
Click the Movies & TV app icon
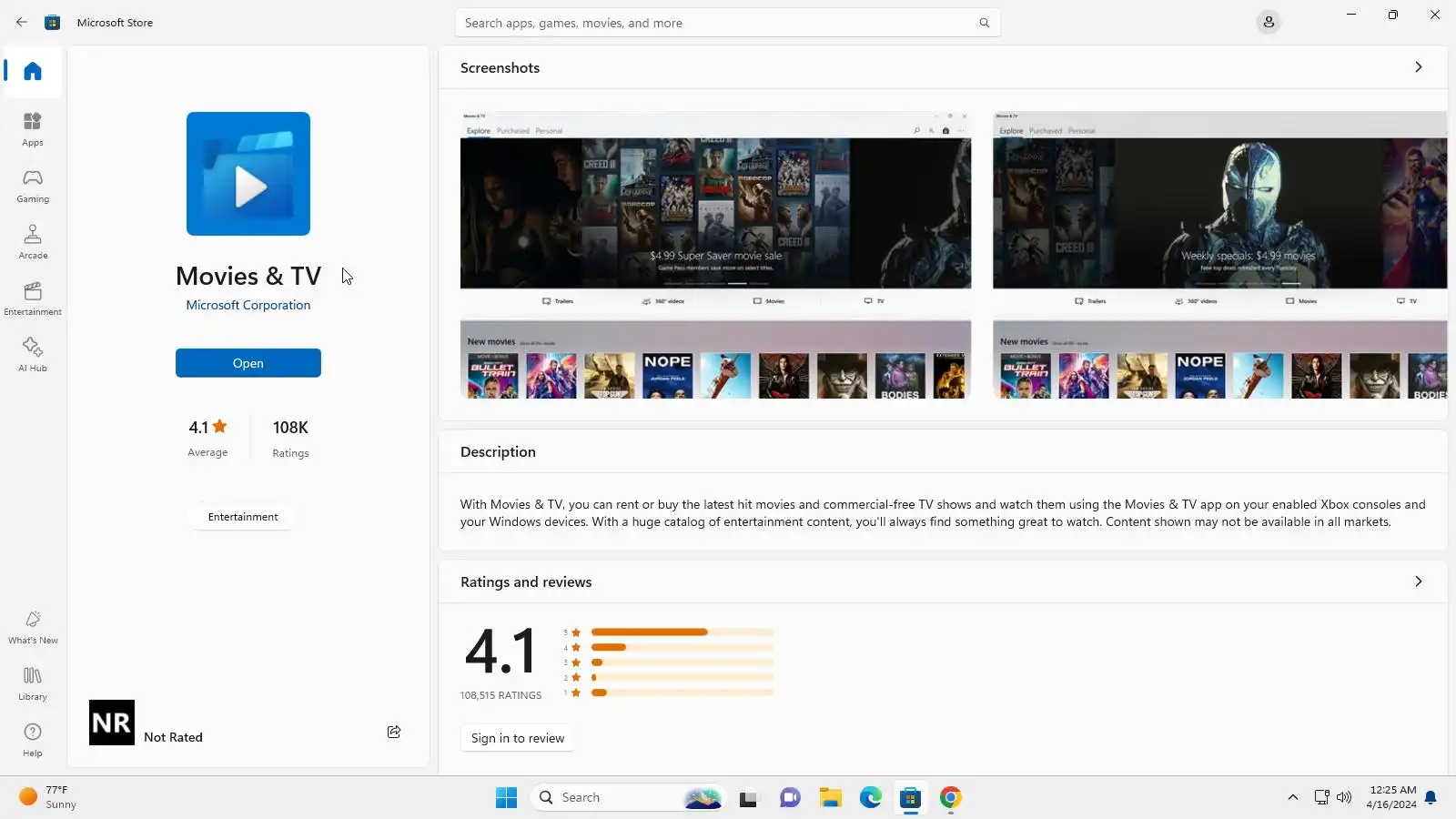click(x=248, y=174)
